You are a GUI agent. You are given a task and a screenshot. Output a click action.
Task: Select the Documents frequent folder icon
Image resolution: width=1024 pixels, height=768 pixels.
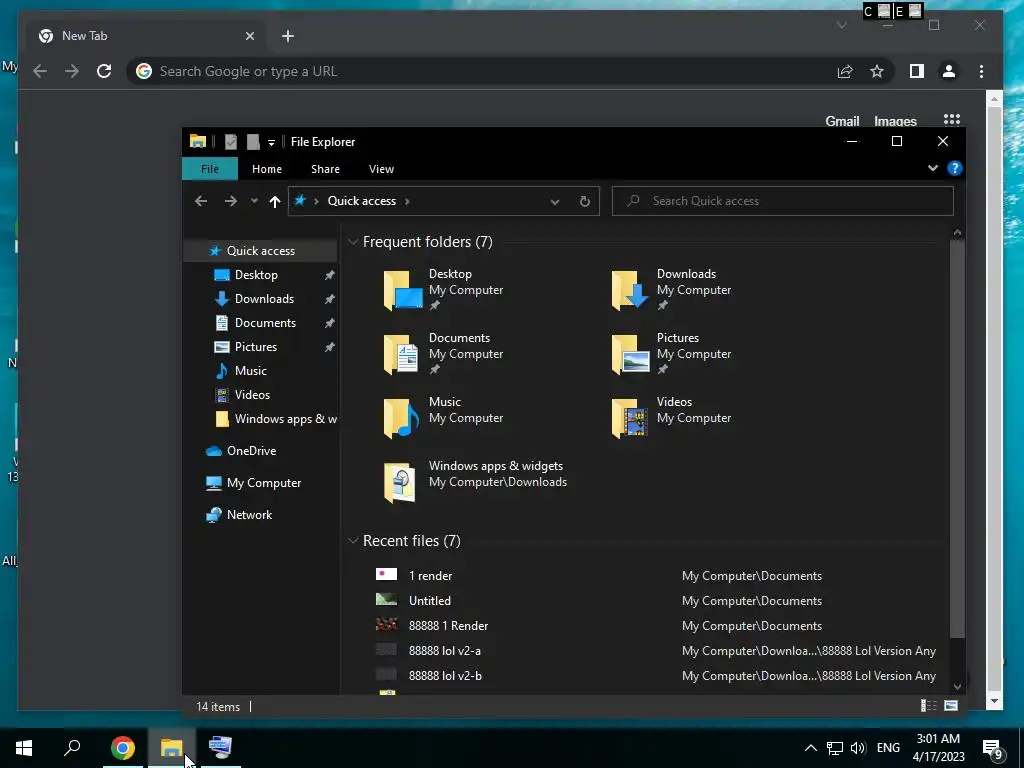401,354
